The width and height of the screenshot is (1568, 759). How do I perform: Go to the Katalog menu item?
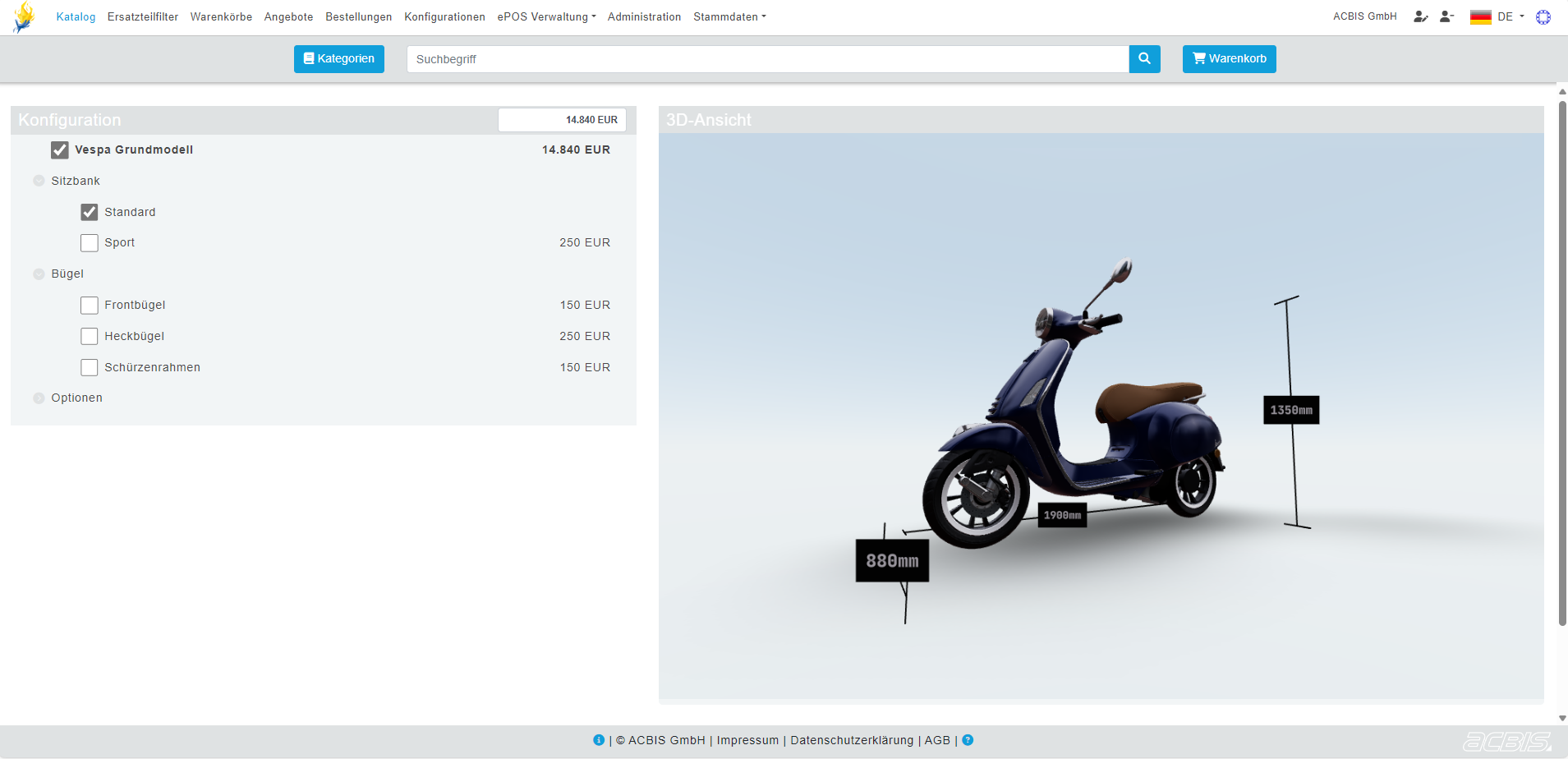point(76,16)
